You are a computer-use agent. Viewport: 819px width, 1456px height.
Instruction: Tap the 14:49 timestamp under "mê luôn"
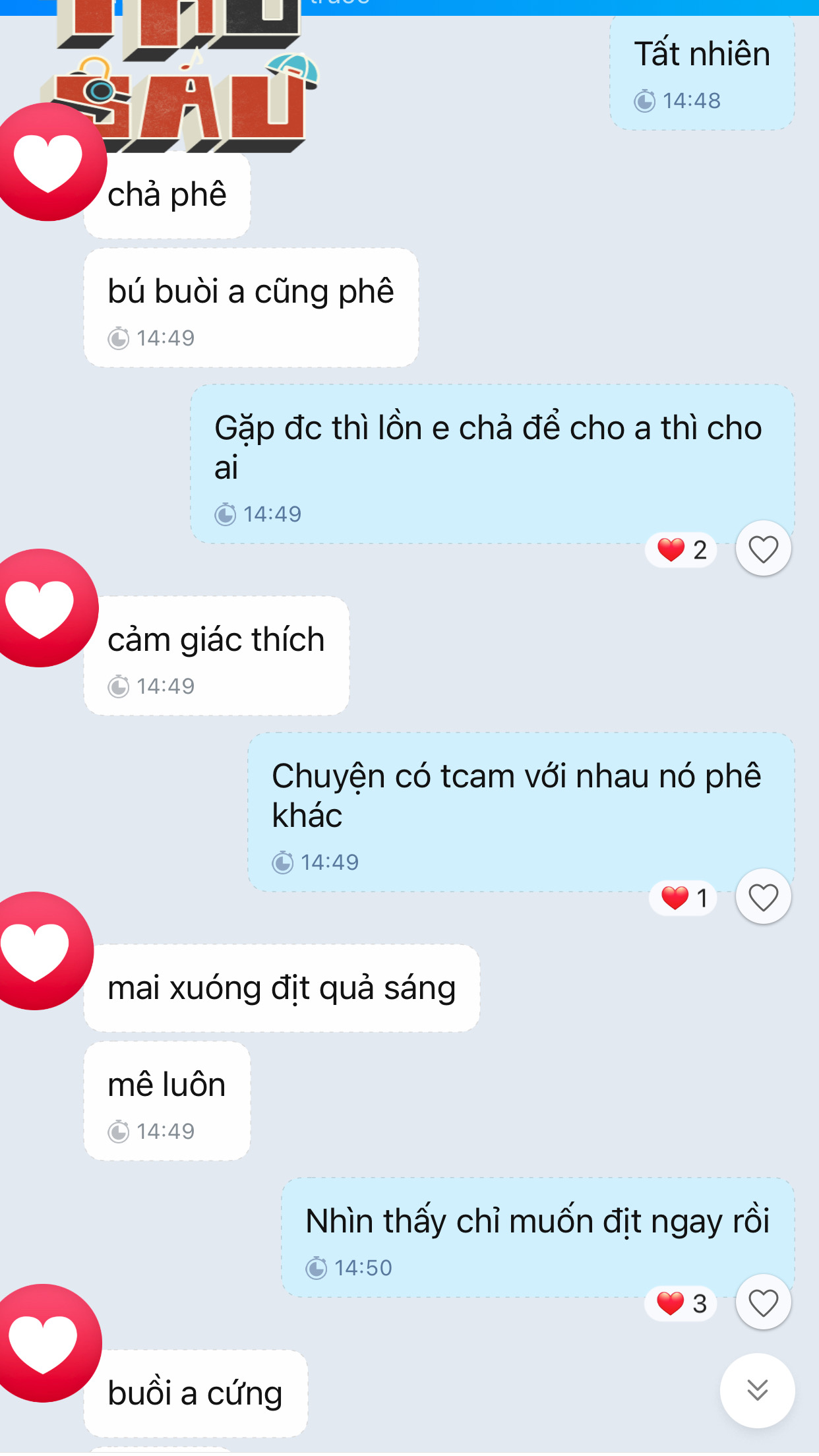[x=166, y=1132]
